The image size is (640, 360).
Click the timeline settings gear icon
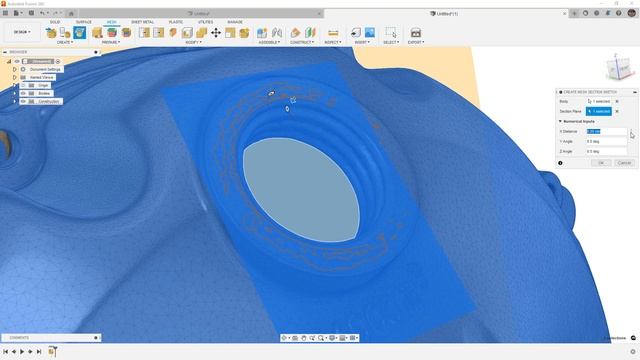click(633, 351)
